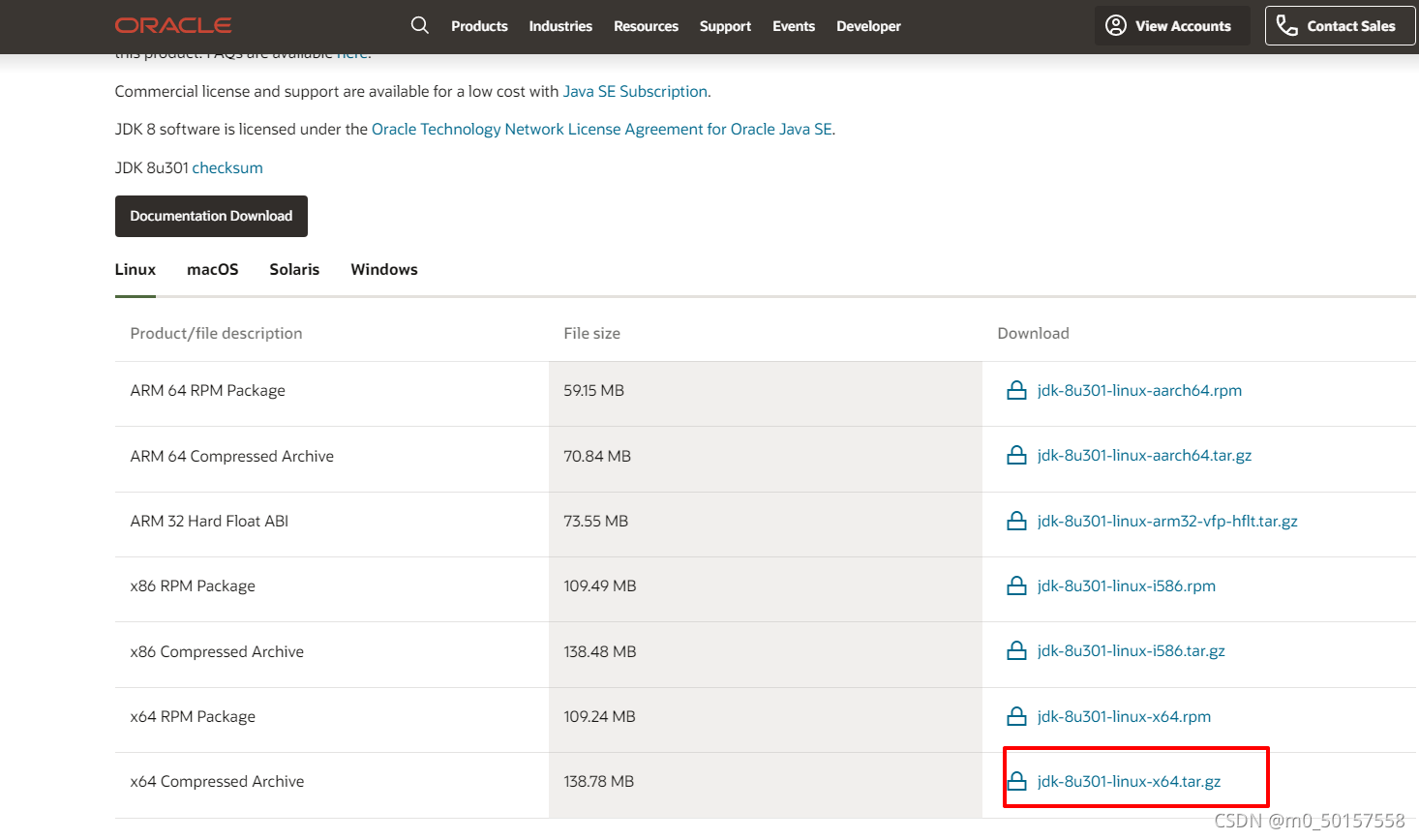Open the Java SE Subscription link

tap(635, 91)
